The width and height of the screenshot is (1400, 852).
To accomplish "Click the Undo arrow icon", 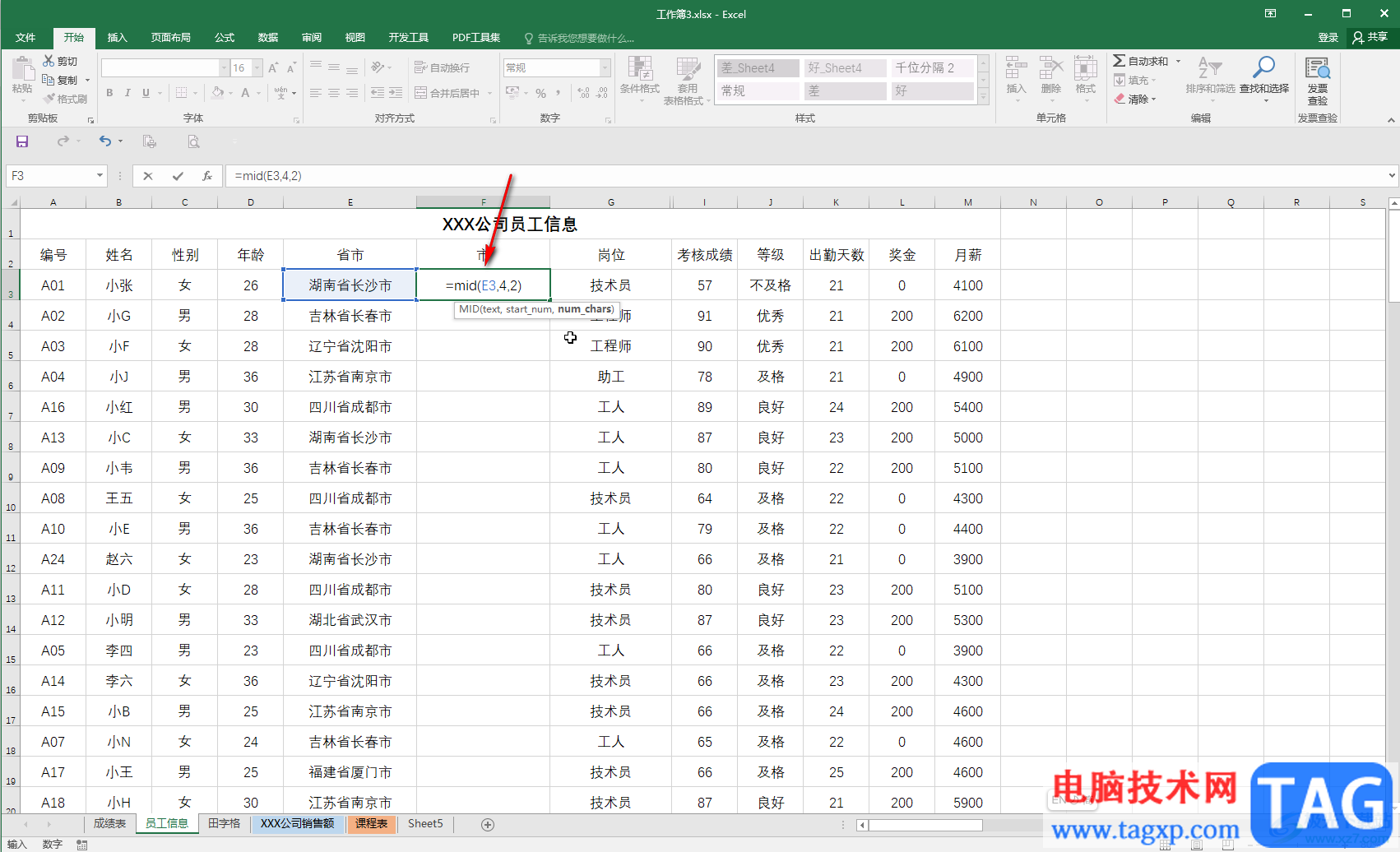I will 104,141.
